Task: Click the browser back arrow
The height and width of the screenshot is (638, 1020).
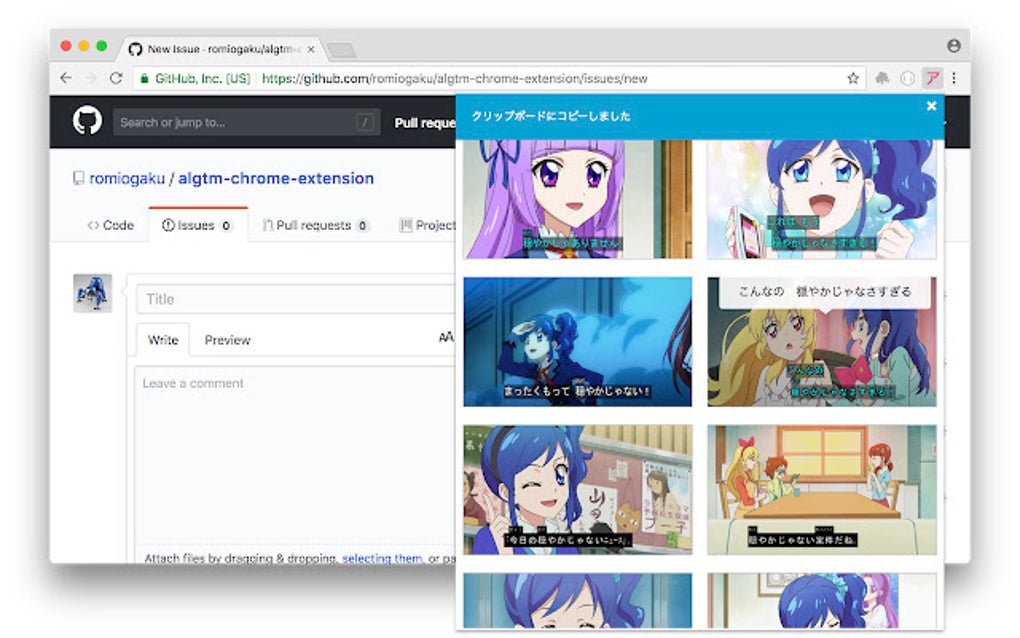Action: tap(65, 77)
